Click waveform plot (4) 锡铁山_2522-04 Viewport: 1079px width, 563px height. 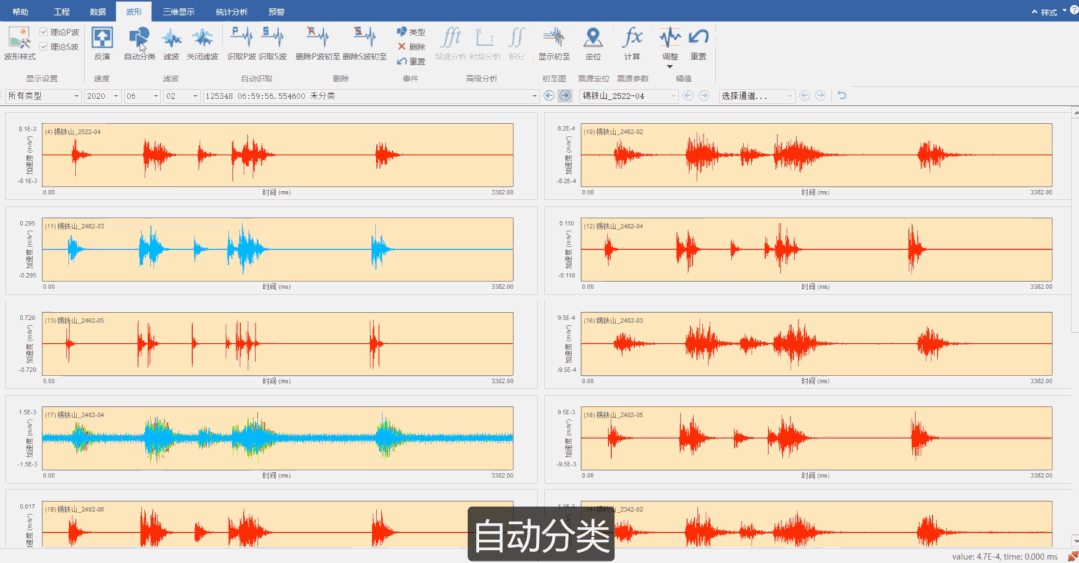click(x=277, y=155)
